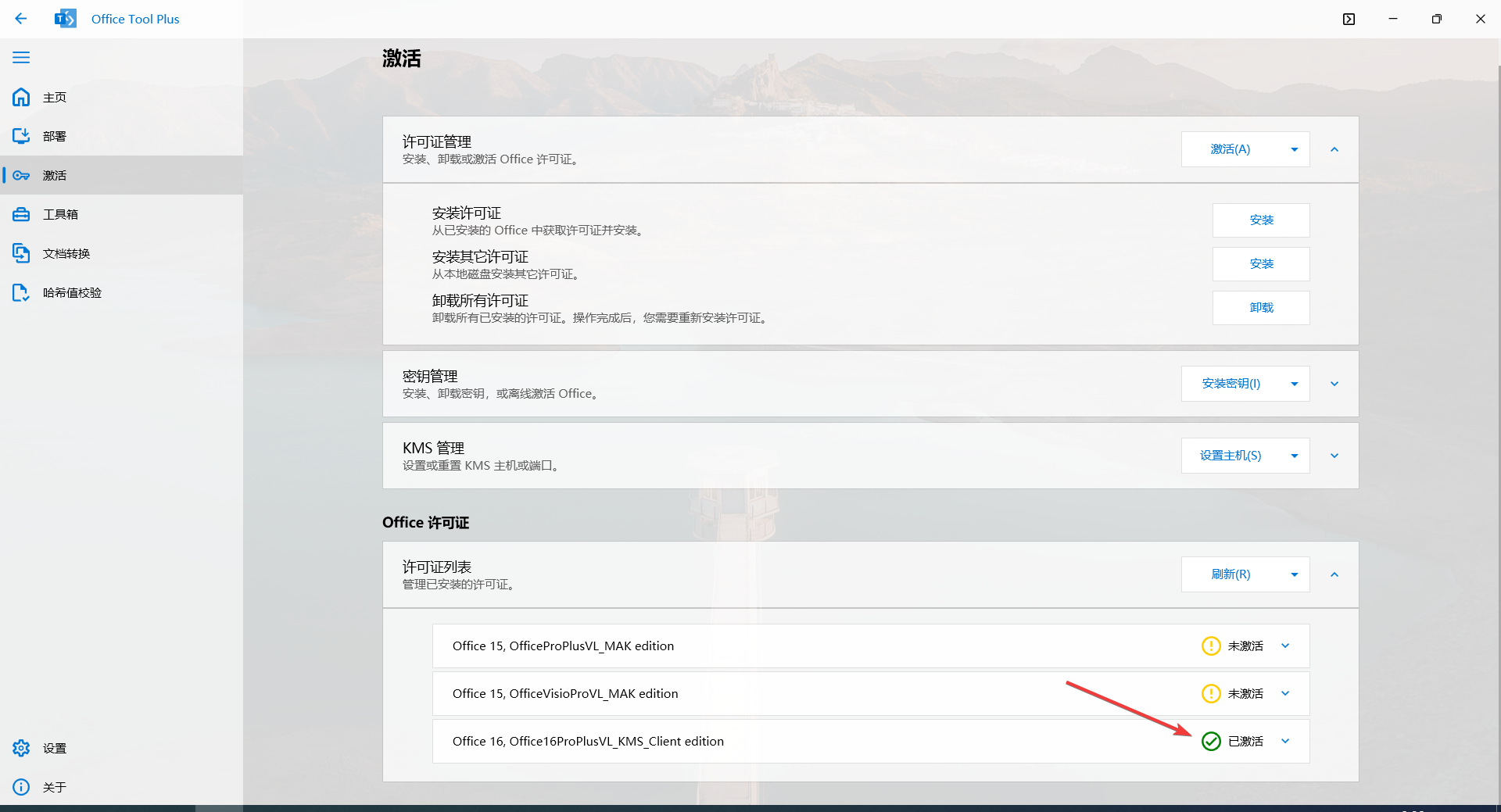Open the 工具箱 page
Viewport: 1501px width, 812px height.
point(121,214)
